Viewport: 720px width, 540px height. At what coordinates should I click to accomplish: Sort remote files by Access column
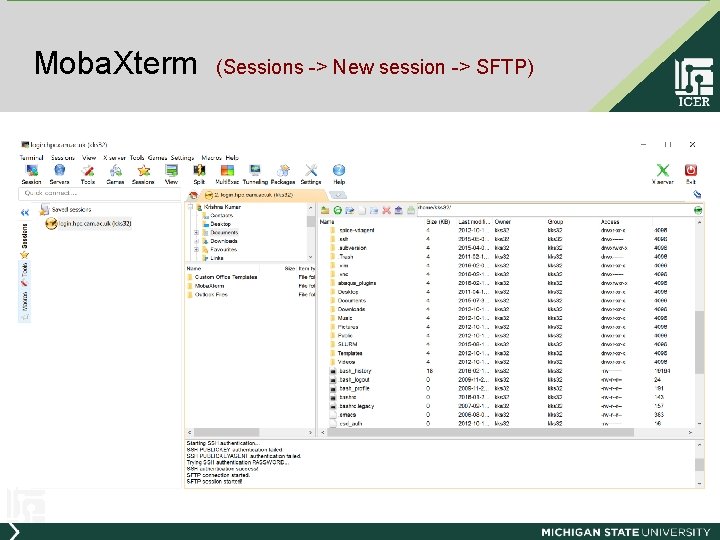(610, 222)
